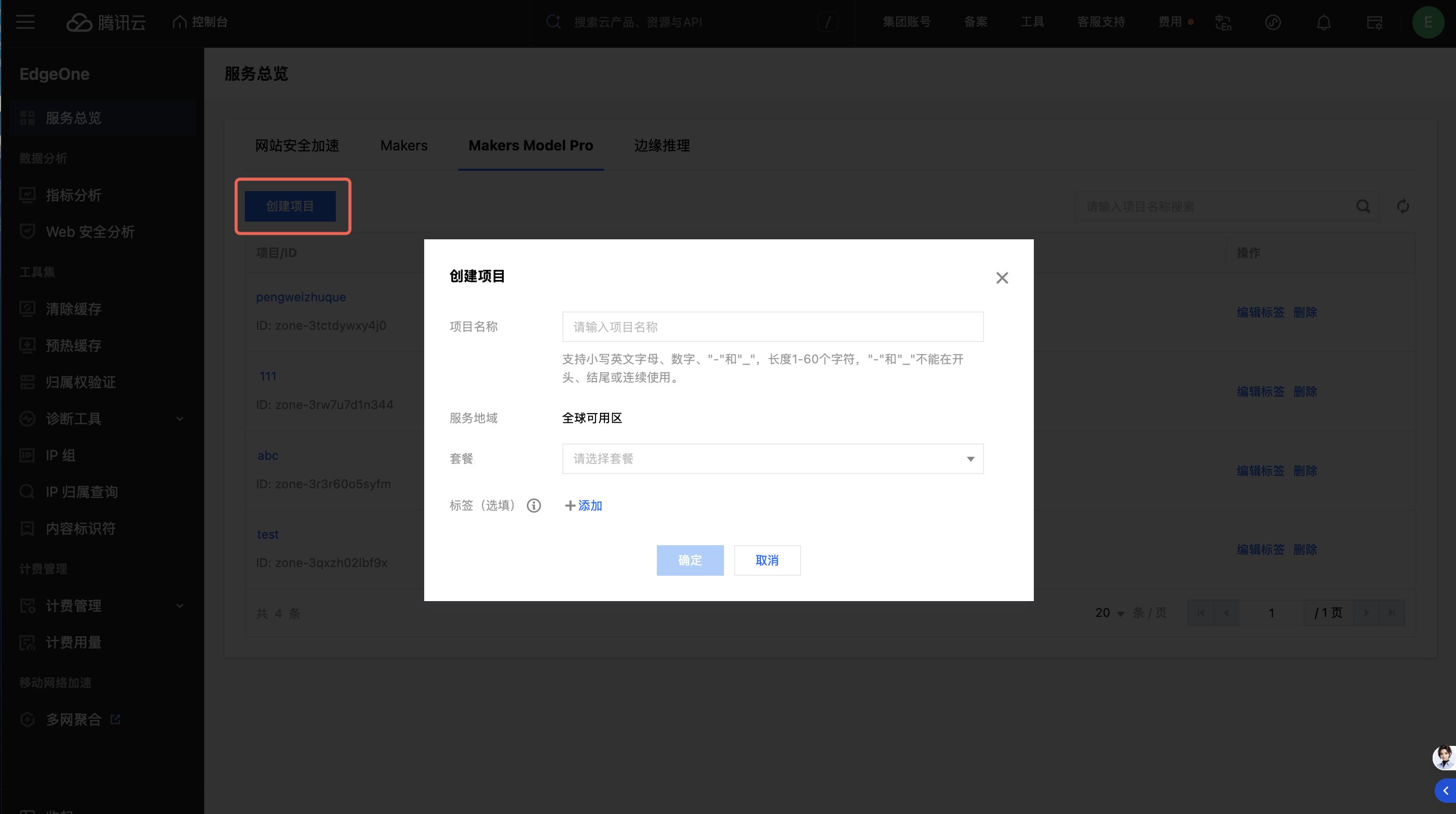Focus the project name search field
Viewport: 1456px width, 814px height.
(x=1215, y=206)
